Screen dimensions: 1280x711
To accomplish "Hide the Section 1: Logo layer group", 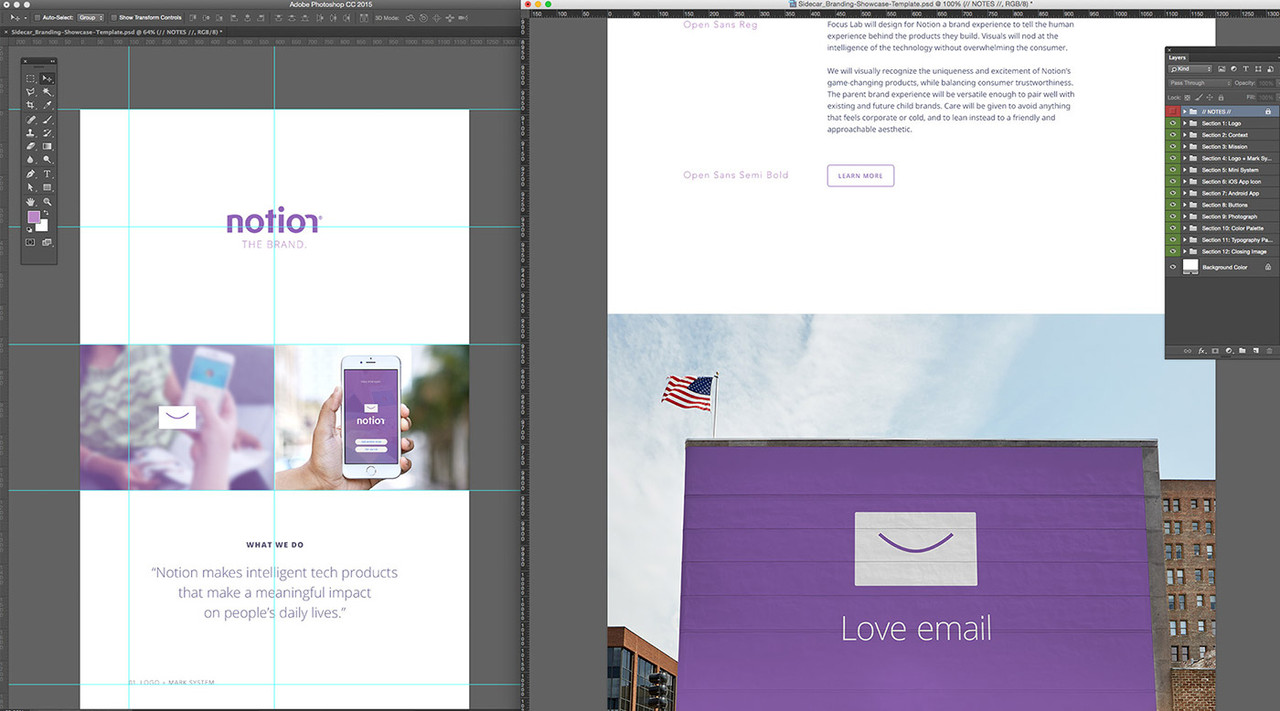I will [x=1172, y=123].
